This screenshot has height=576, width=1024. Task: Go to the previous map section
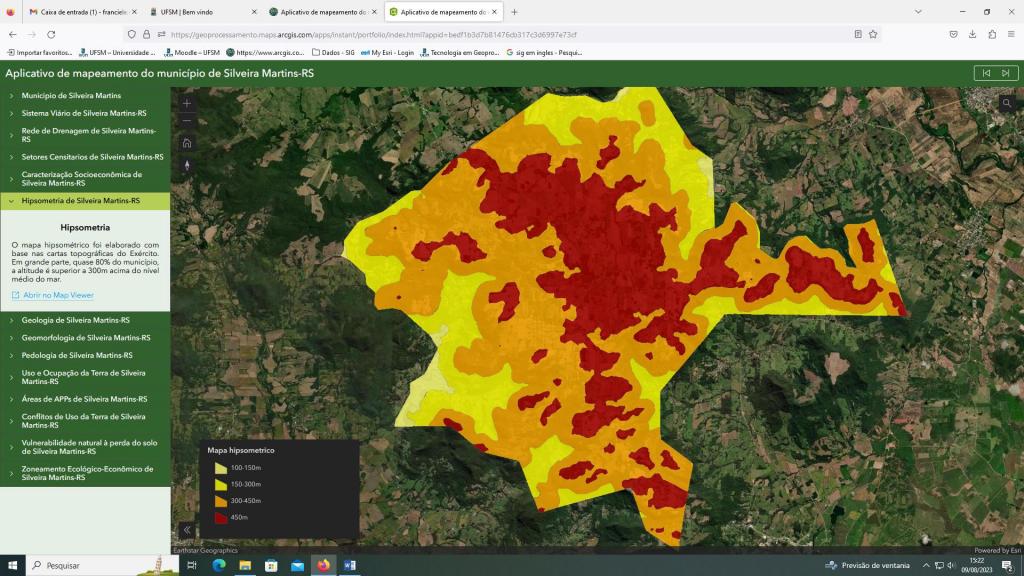coord(986,73)
